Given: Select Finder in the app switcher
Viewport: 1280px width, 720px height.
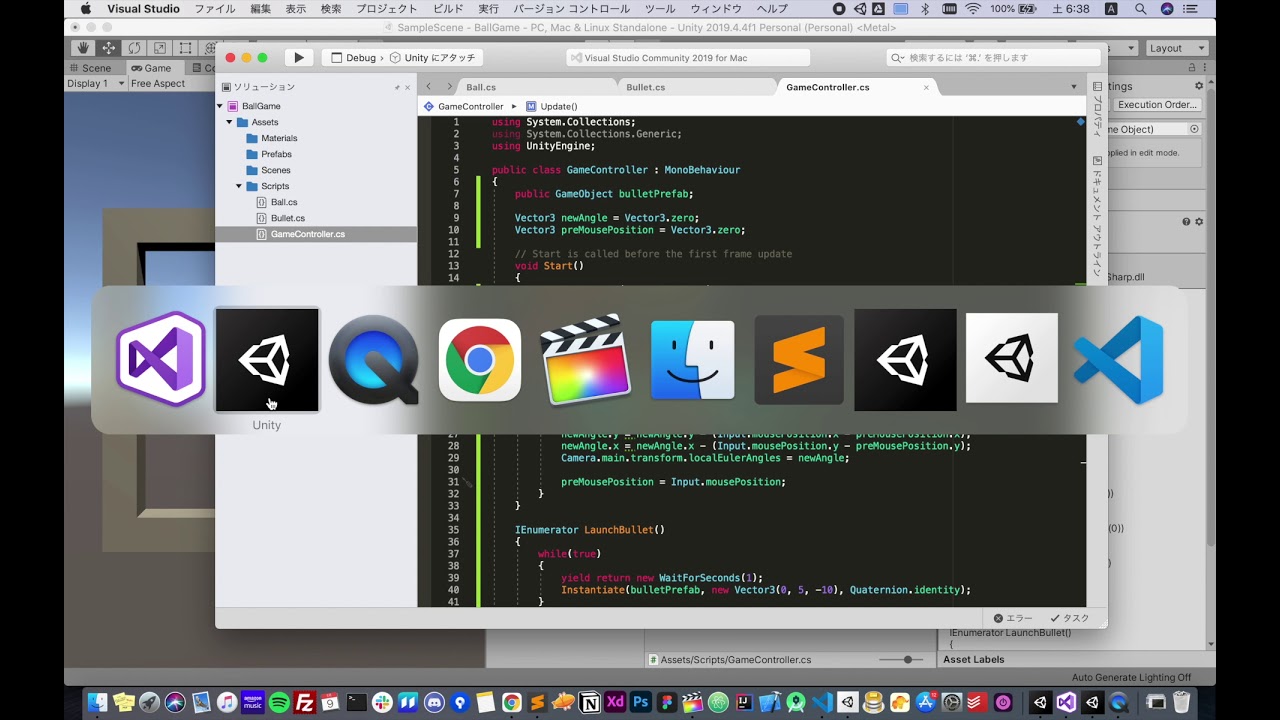Looking at the screenshot, I should click(x=693, y=360).
